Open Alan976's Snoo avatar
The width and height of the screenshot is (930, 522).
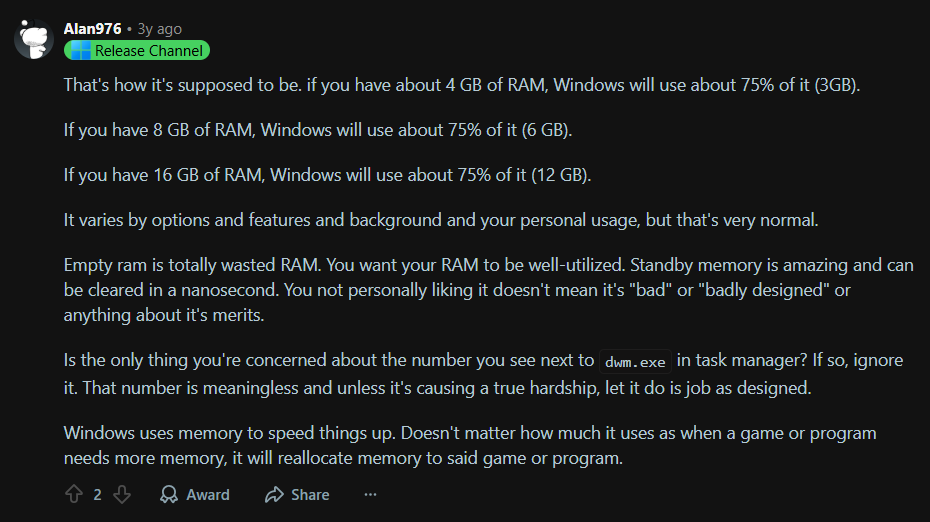33,40
